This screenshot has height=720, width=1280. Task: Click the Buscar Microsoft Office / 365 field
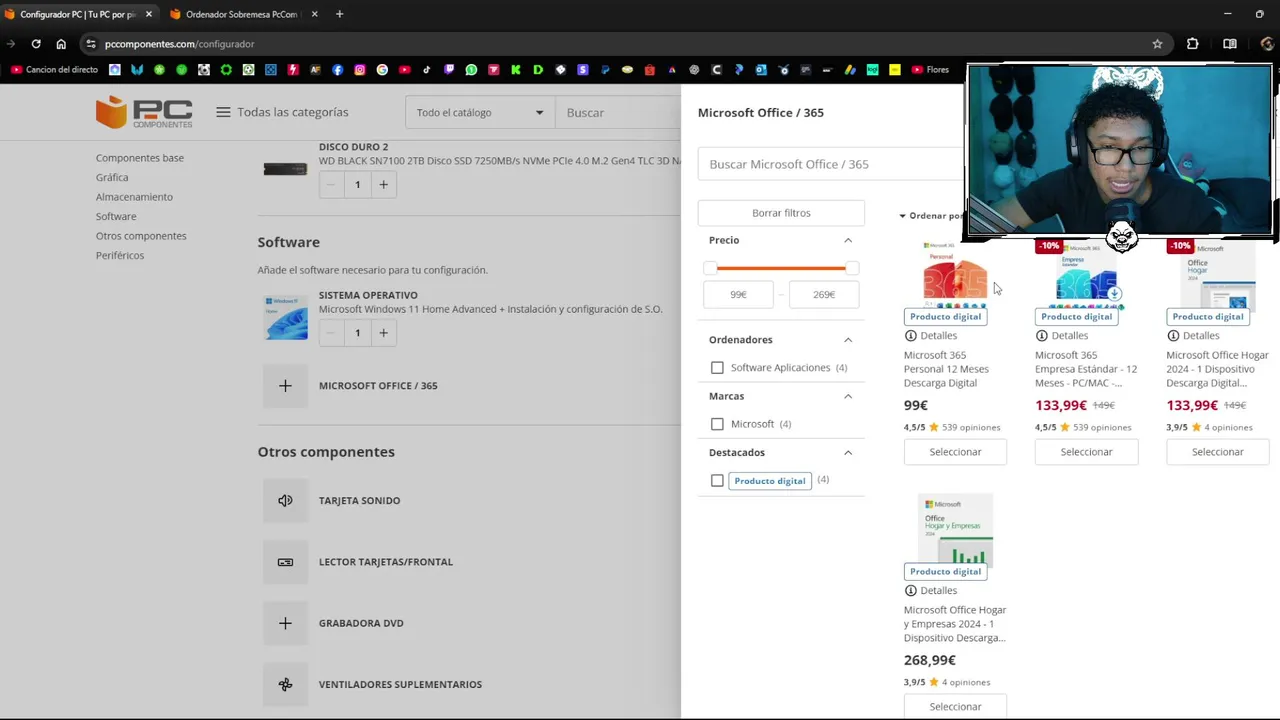point(830,164)
